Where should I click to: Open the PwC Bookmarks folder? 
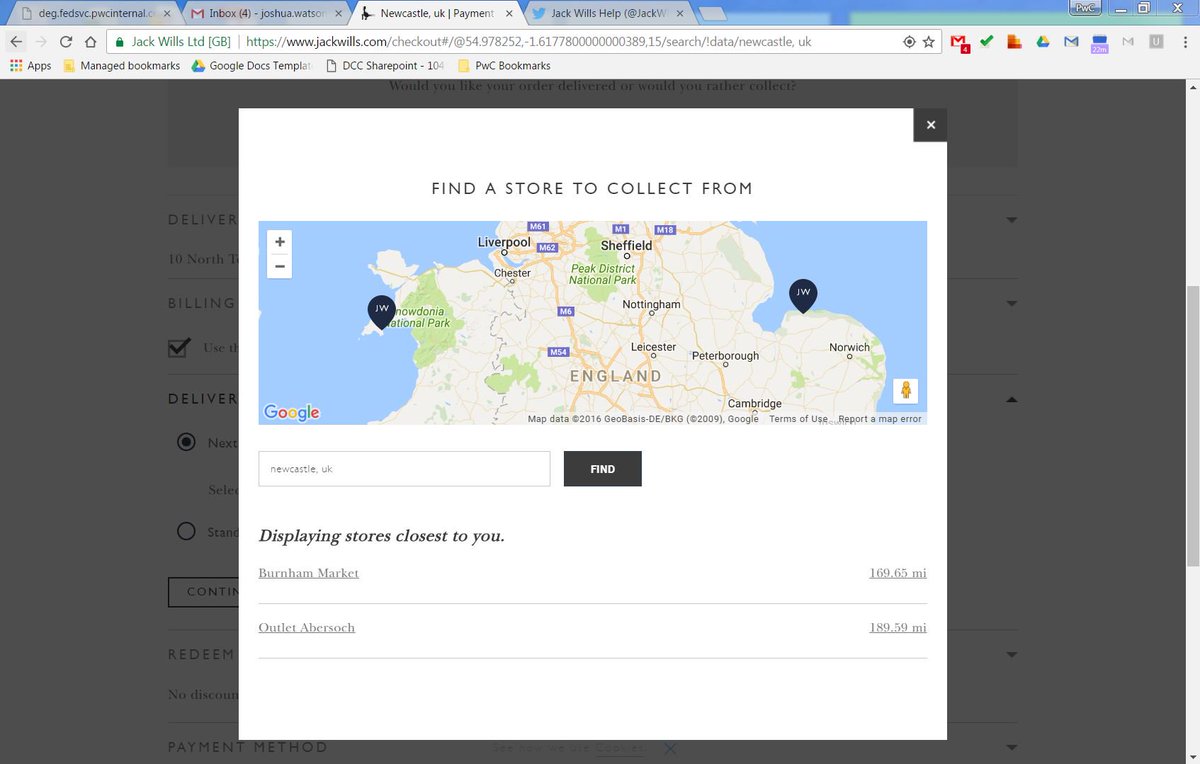click(504, 66)
